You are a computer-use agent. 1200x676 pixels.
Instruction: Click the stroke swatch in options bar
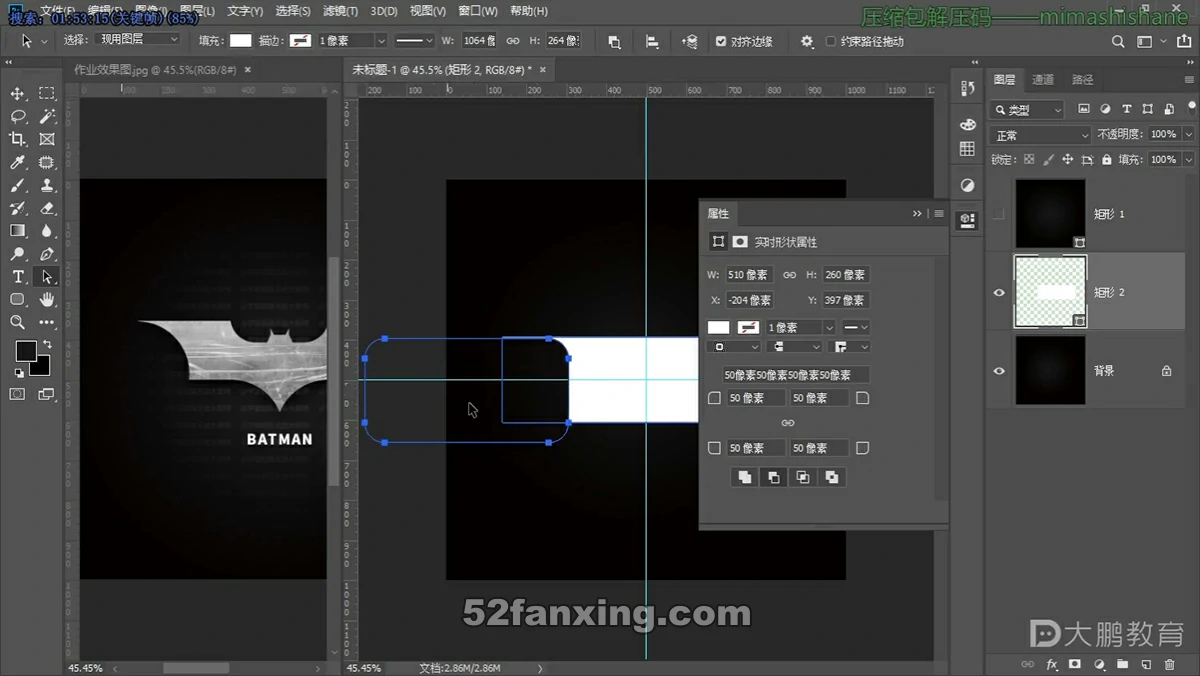(x=300, y=41)
